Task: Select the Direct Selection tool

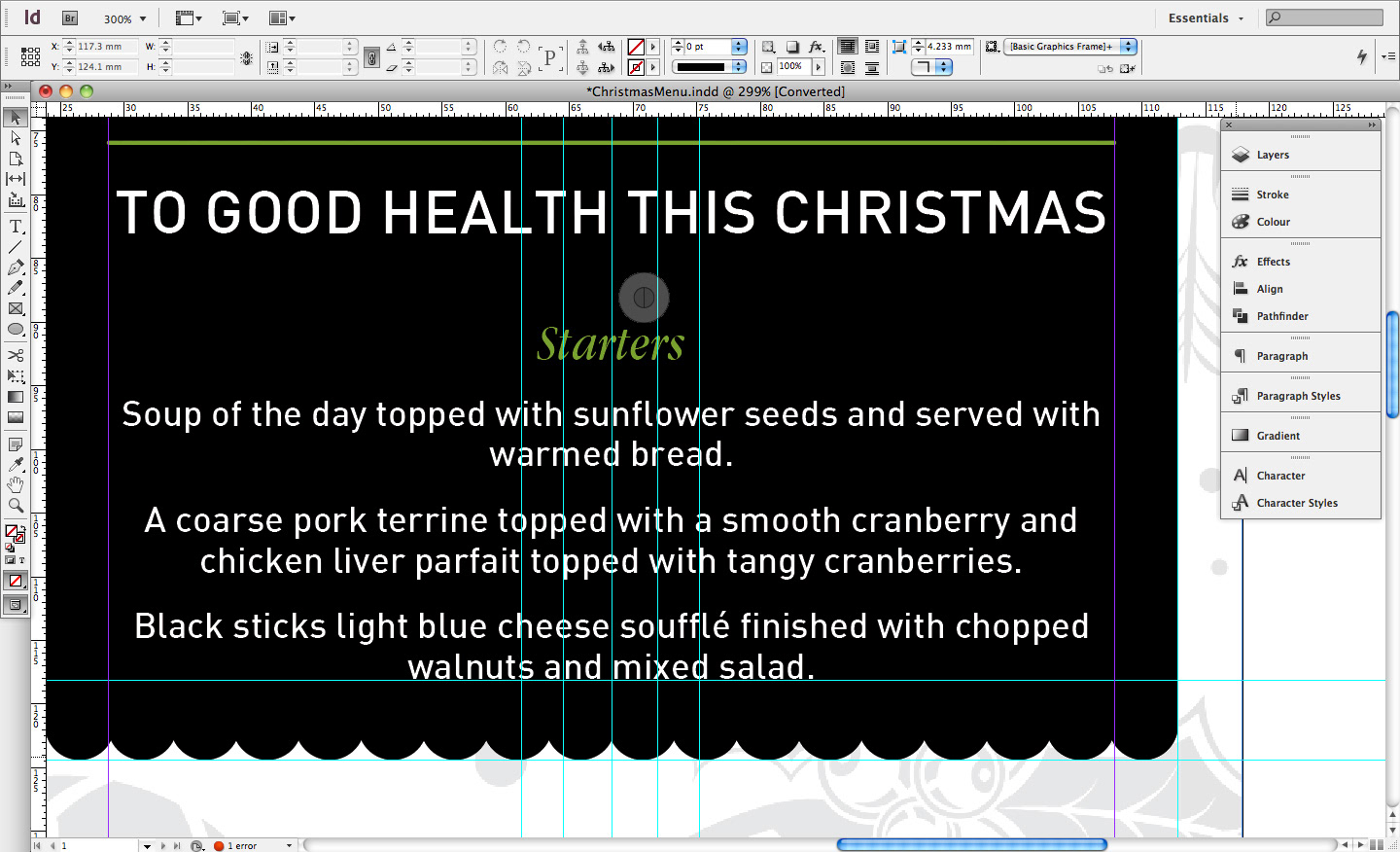Action: click(16, 138)
